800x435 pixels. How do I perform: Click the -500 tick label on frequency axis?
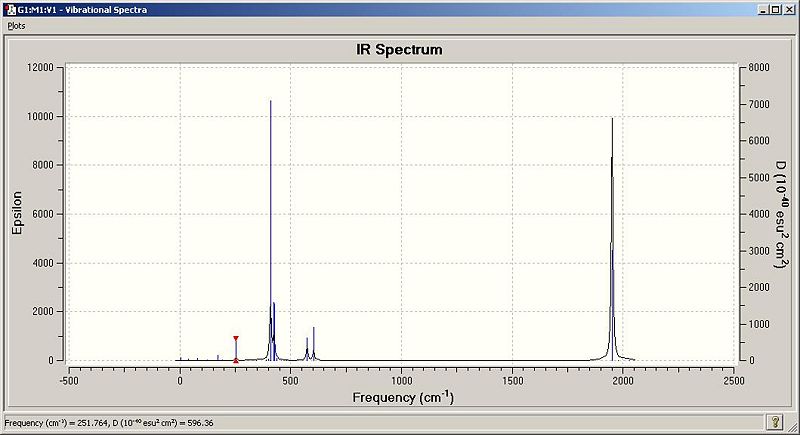click(x=69, y=381)
